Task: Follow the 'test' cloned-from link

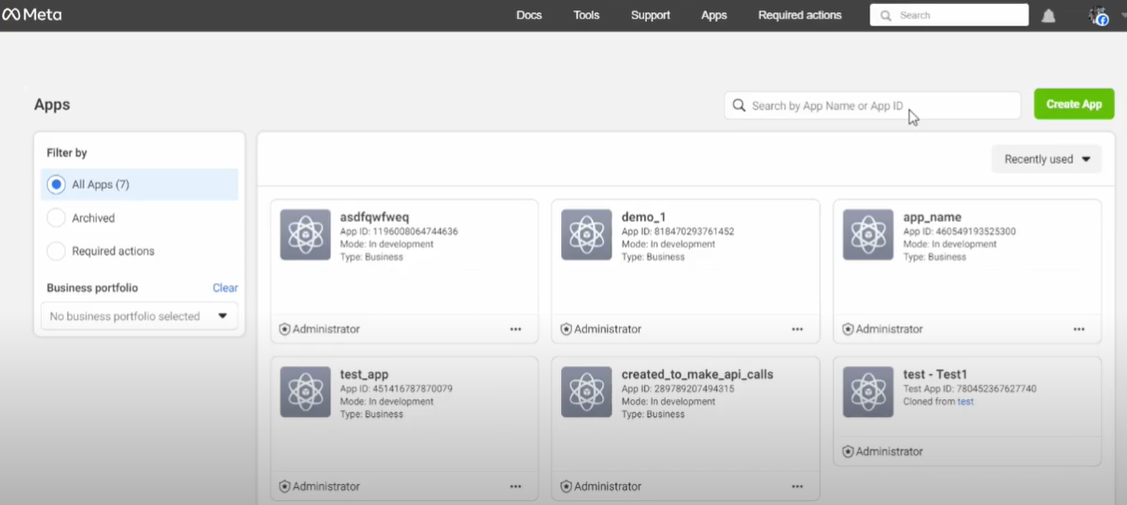Action: pyautogui.click(x=965, y=402)
